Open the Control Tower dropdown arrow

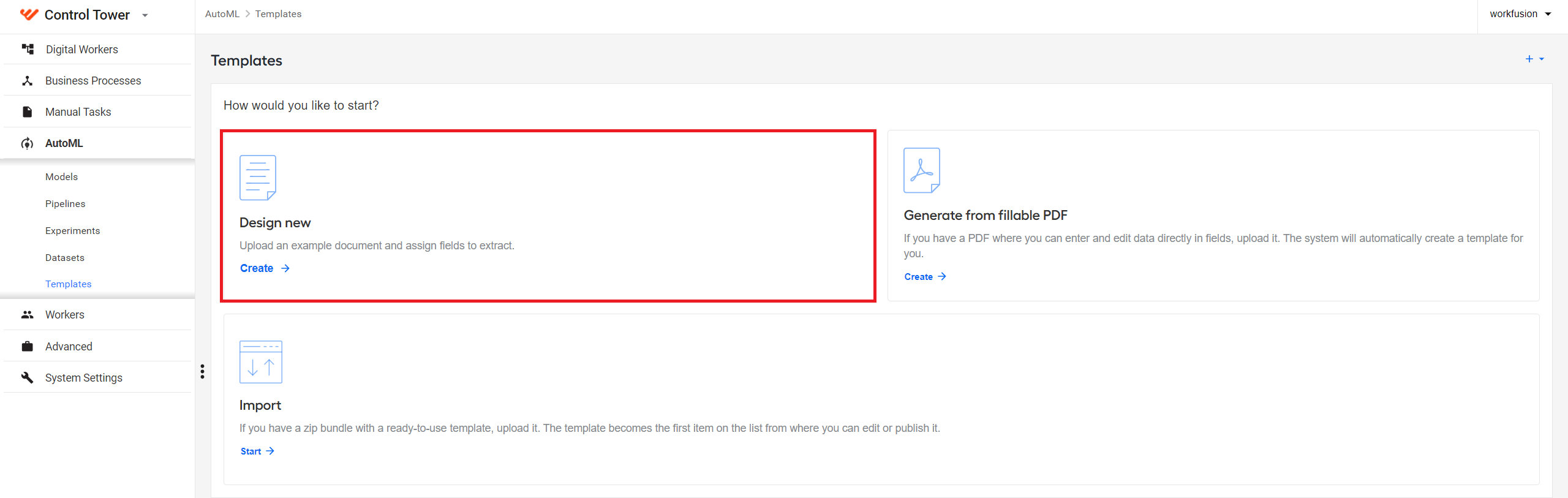click(145, 15)
